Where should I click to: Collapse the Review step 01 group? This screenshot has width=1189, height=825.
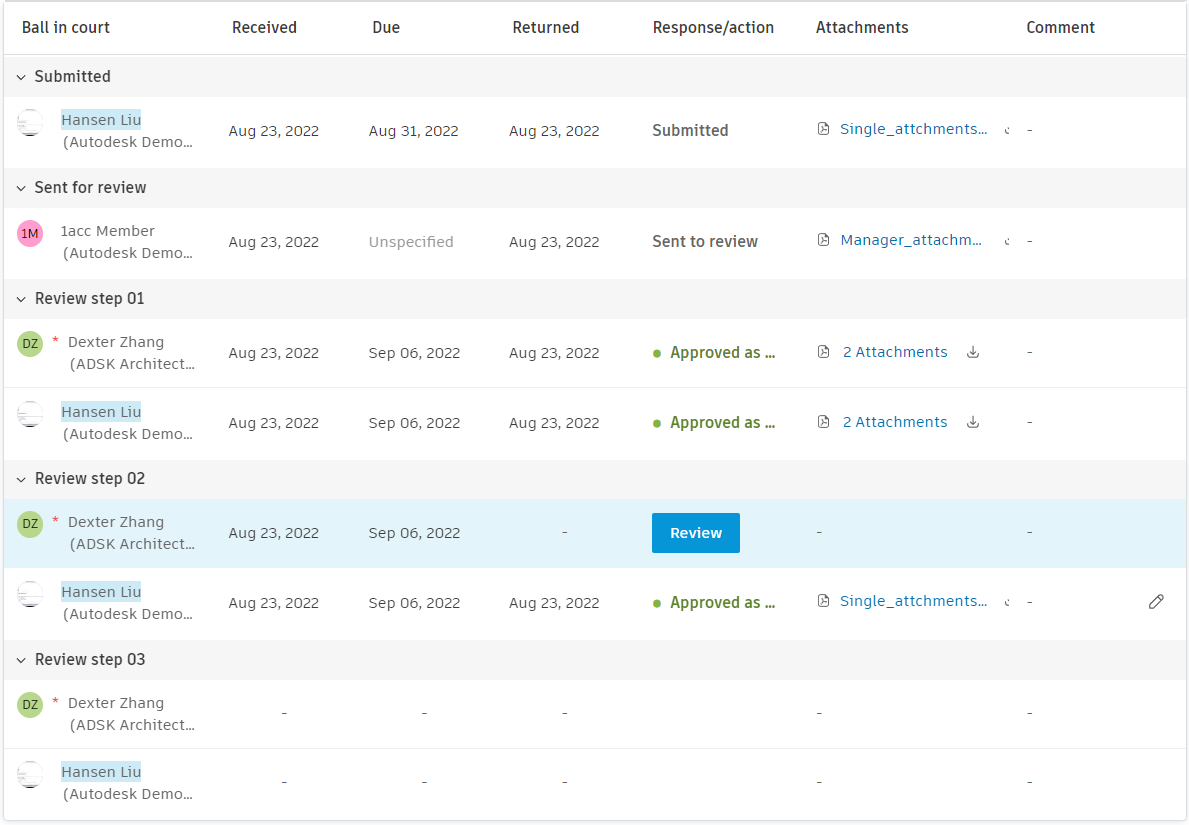coord(22,299)
